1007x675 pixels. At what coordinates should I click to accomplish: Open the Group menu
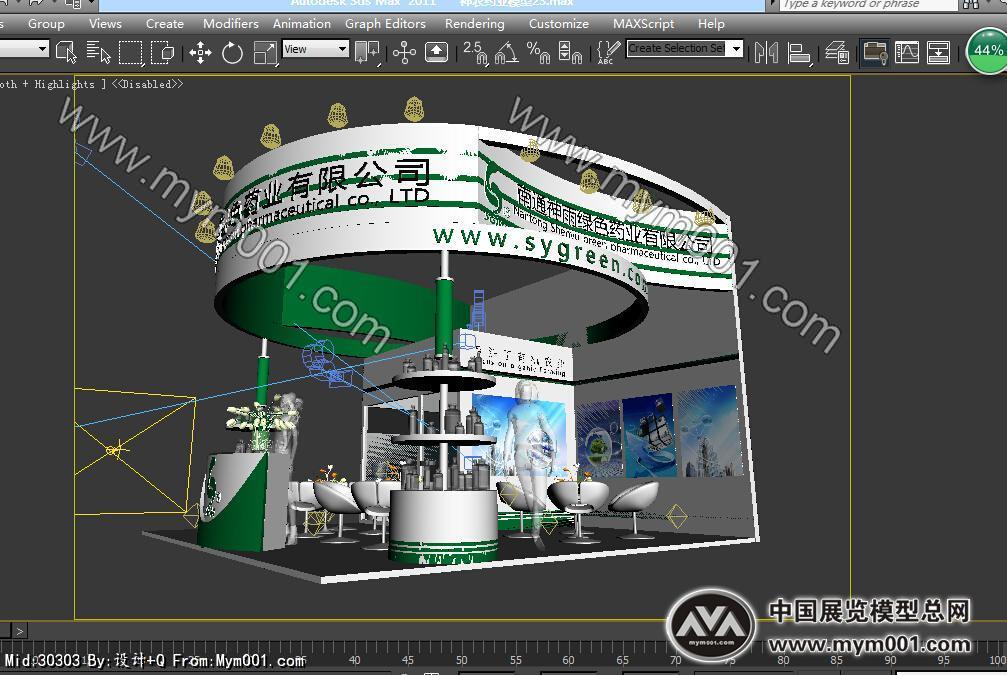(x=46, y=24)
